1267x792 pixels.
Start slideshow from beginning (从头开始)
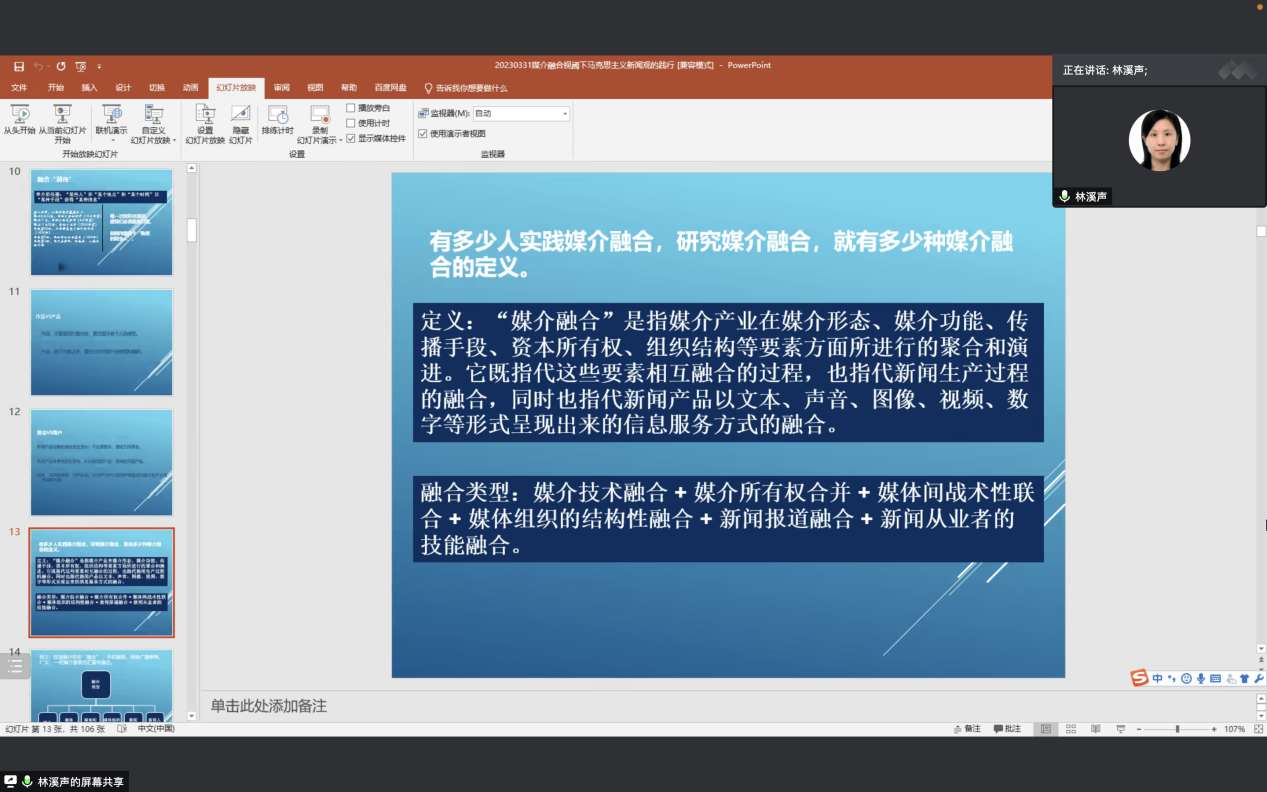coord(19,115)
